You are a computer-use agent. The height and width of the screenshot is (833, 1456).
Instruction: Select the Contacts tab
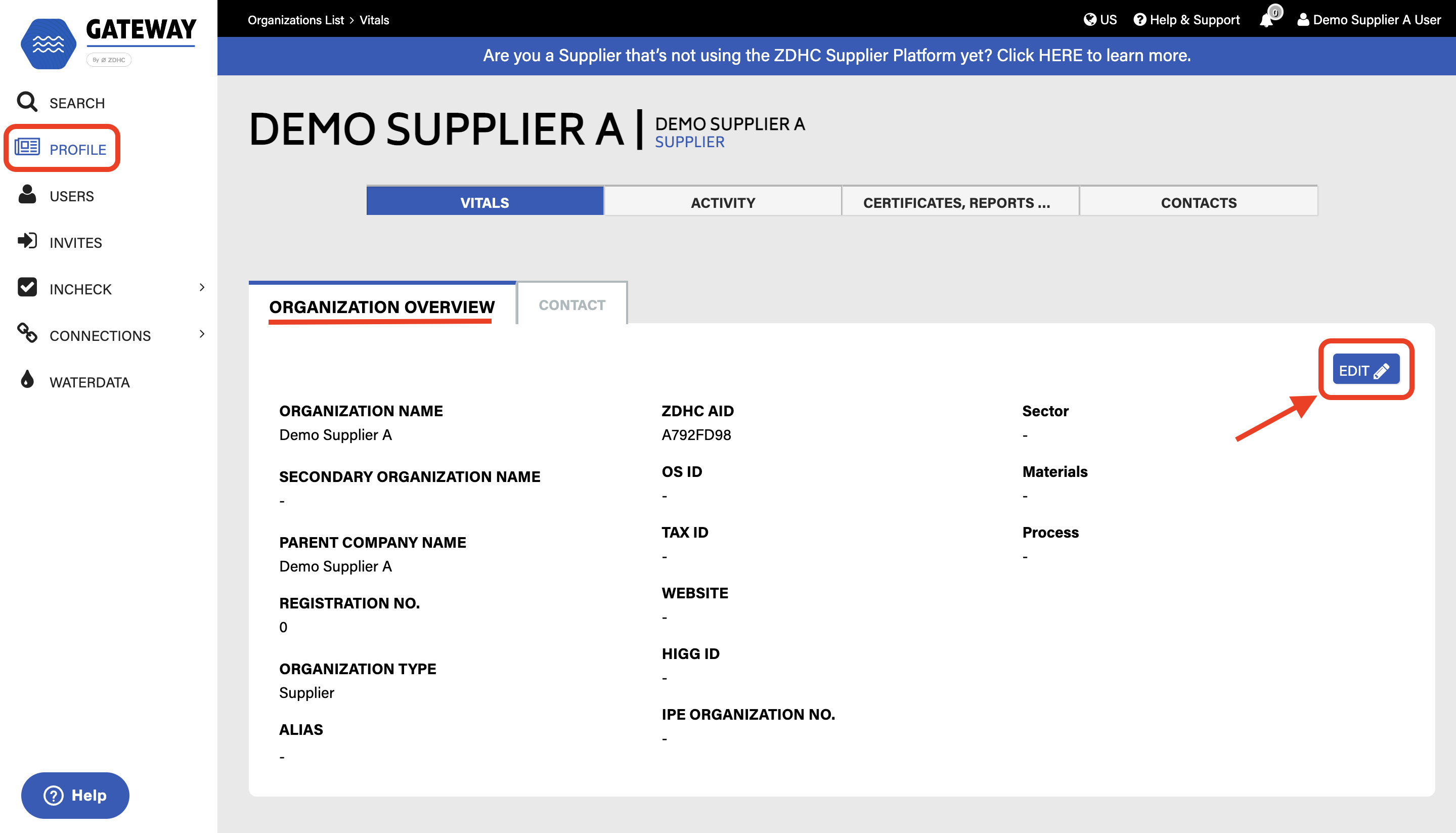(x=1198, y=202)
